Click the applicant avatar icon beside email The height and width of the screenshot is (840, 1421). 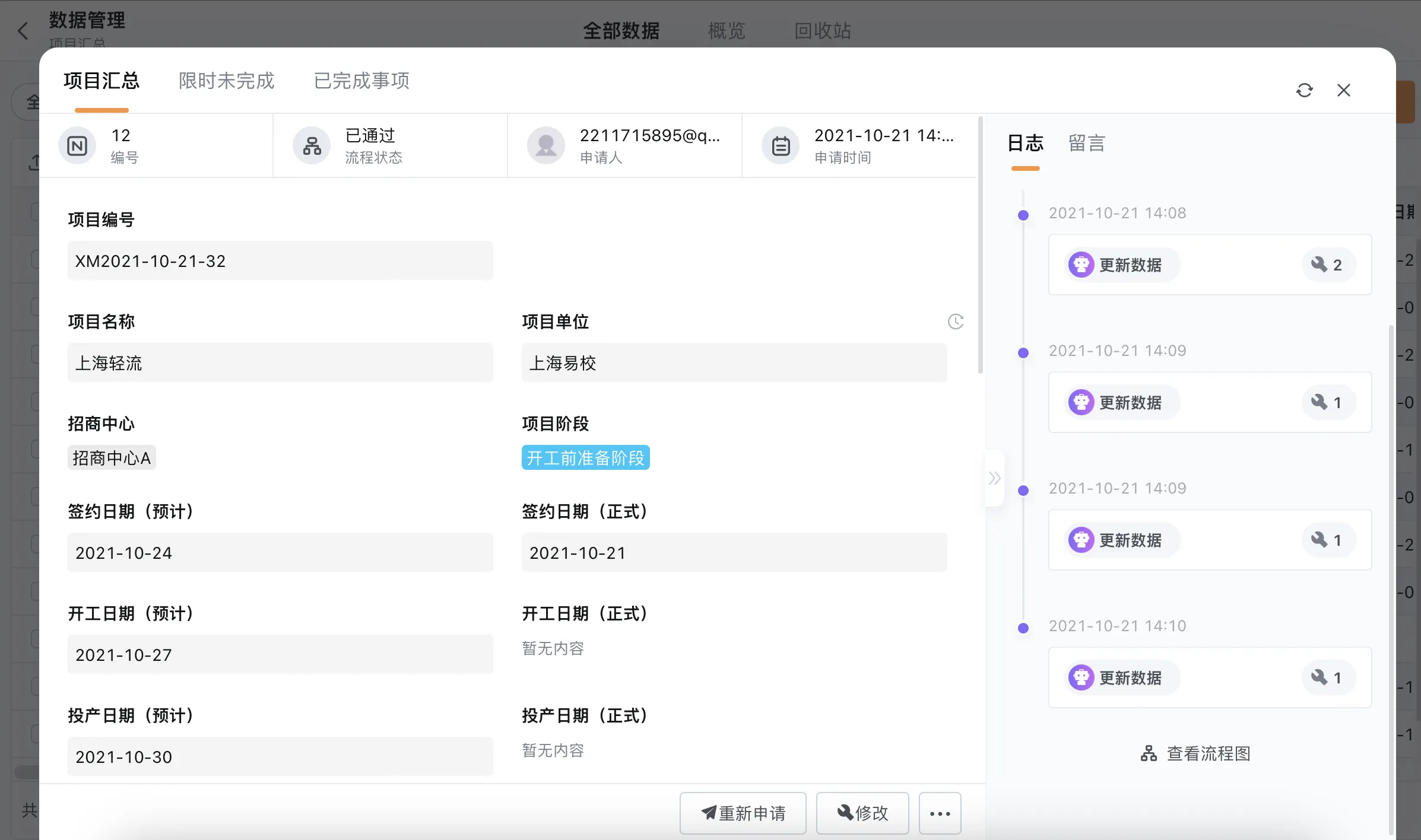tap(545, 145)
